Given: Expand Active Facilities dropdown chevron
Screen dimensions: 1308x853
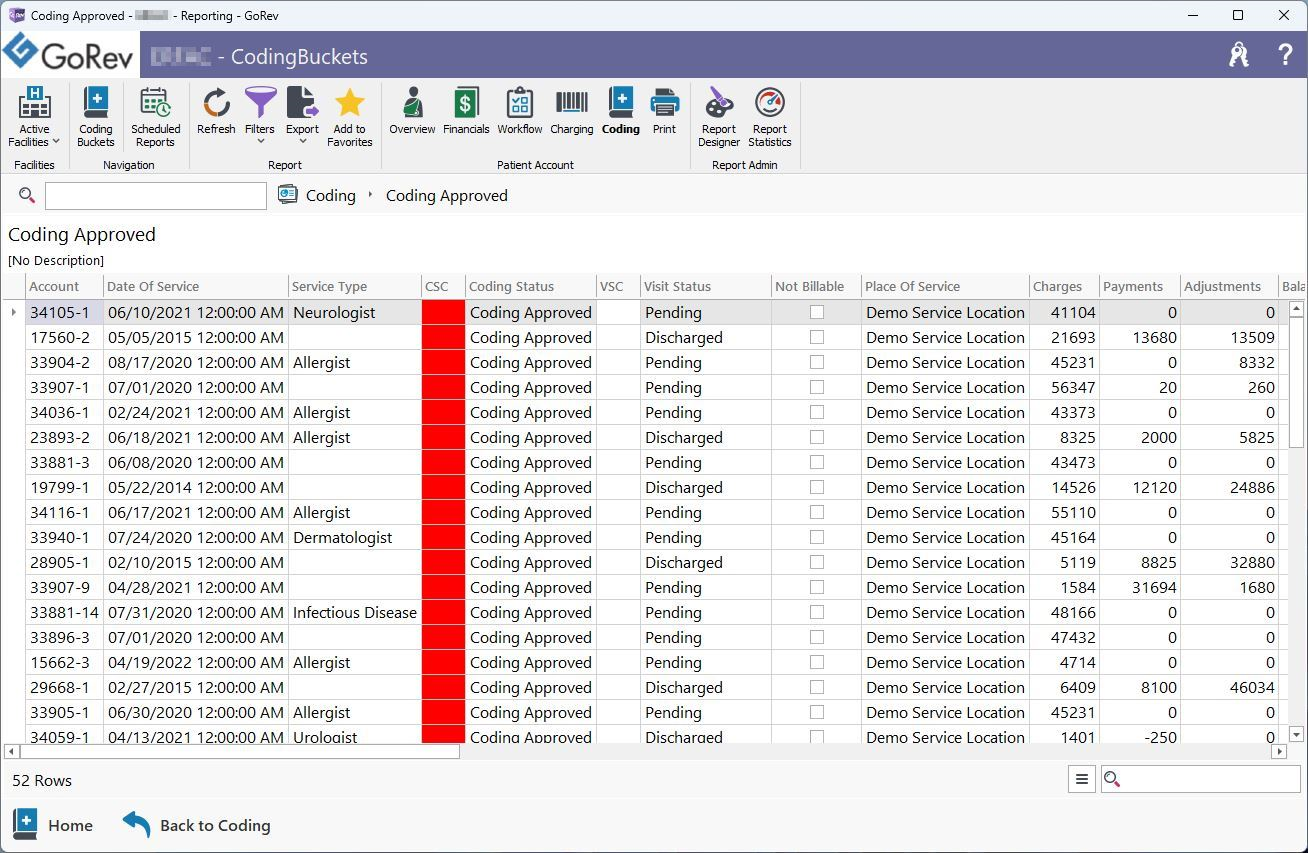Looking at the screenshot, I should pos(56,142).
